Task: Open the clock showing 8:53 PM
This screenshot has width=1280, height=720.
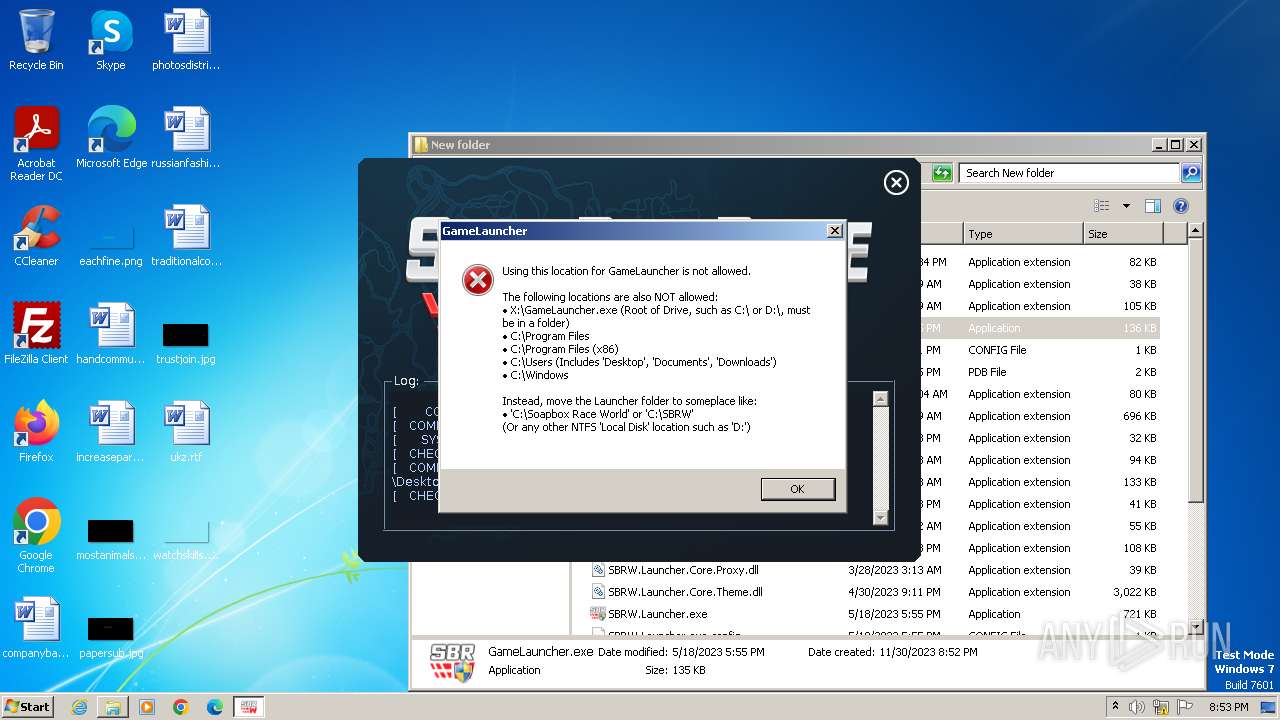Action: click(1228, 706)
